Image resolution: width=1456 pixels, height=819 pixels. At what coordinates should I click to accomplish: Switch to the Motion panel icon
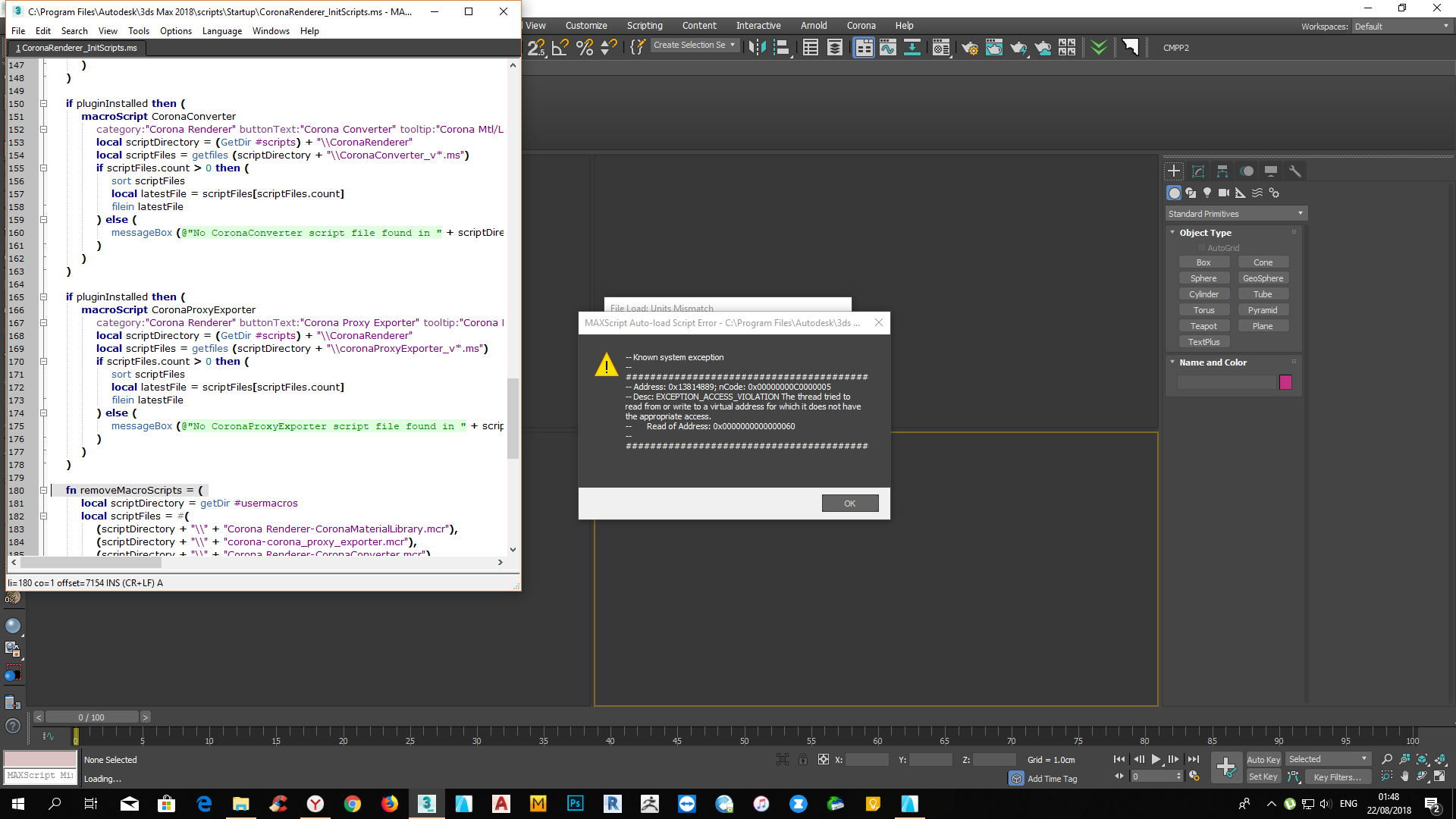pos(1247,171)
